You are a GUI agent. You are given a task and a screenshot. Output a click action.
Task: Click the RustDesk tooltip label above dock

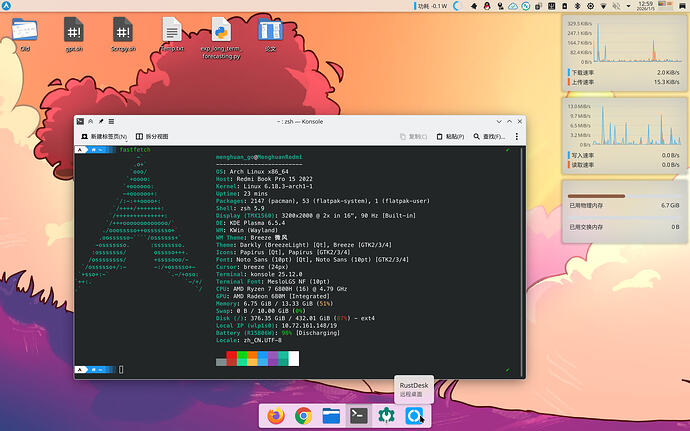tap(414, 389)
